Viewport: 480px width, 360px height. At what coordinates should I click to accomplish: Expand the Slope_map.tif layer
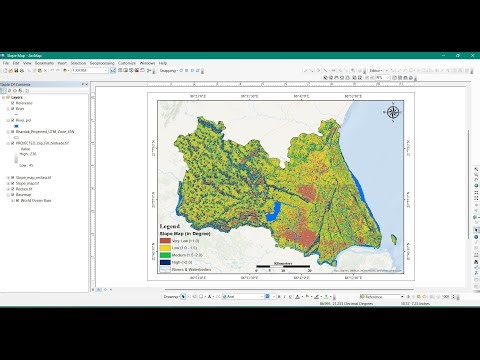pyautogui.click(x=8, y=183)
